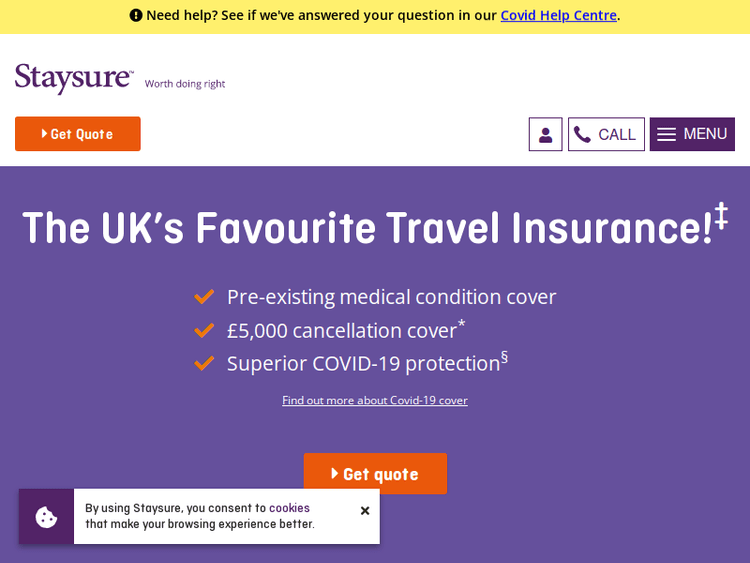Open the Covid Help Centre link

[x=558, y=15]
